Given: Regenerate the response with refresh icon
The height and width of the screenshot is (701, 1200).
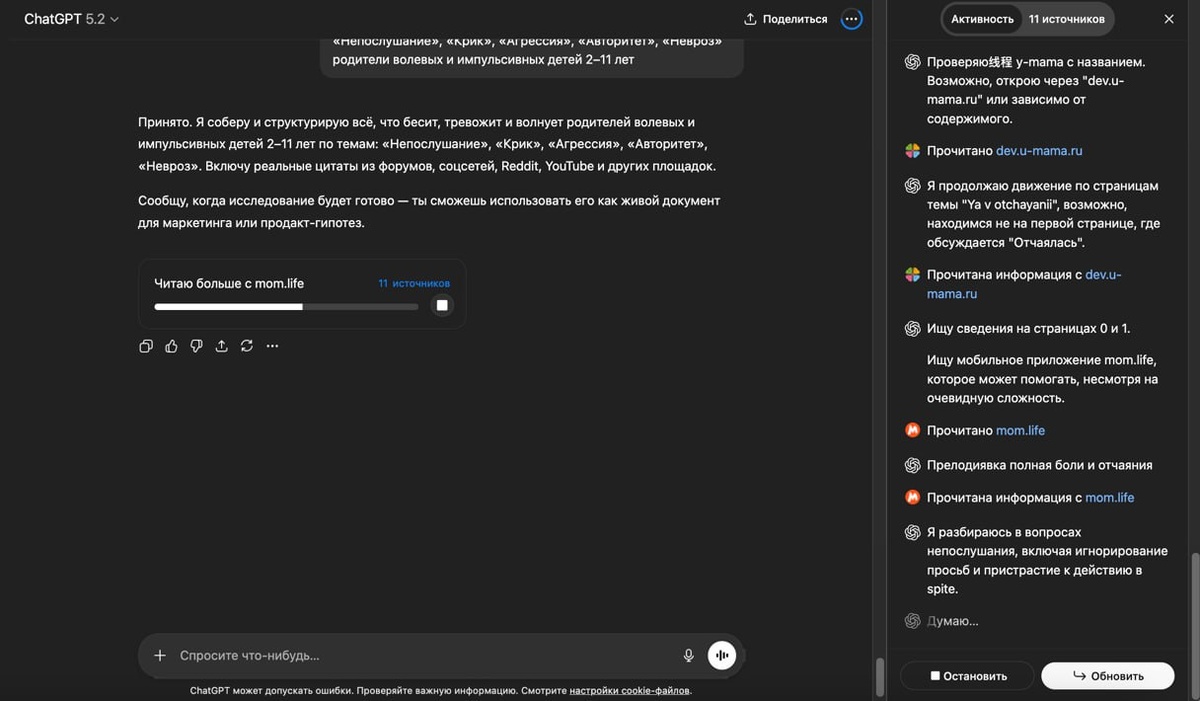Looking at the screenshot, I should 246,346.
